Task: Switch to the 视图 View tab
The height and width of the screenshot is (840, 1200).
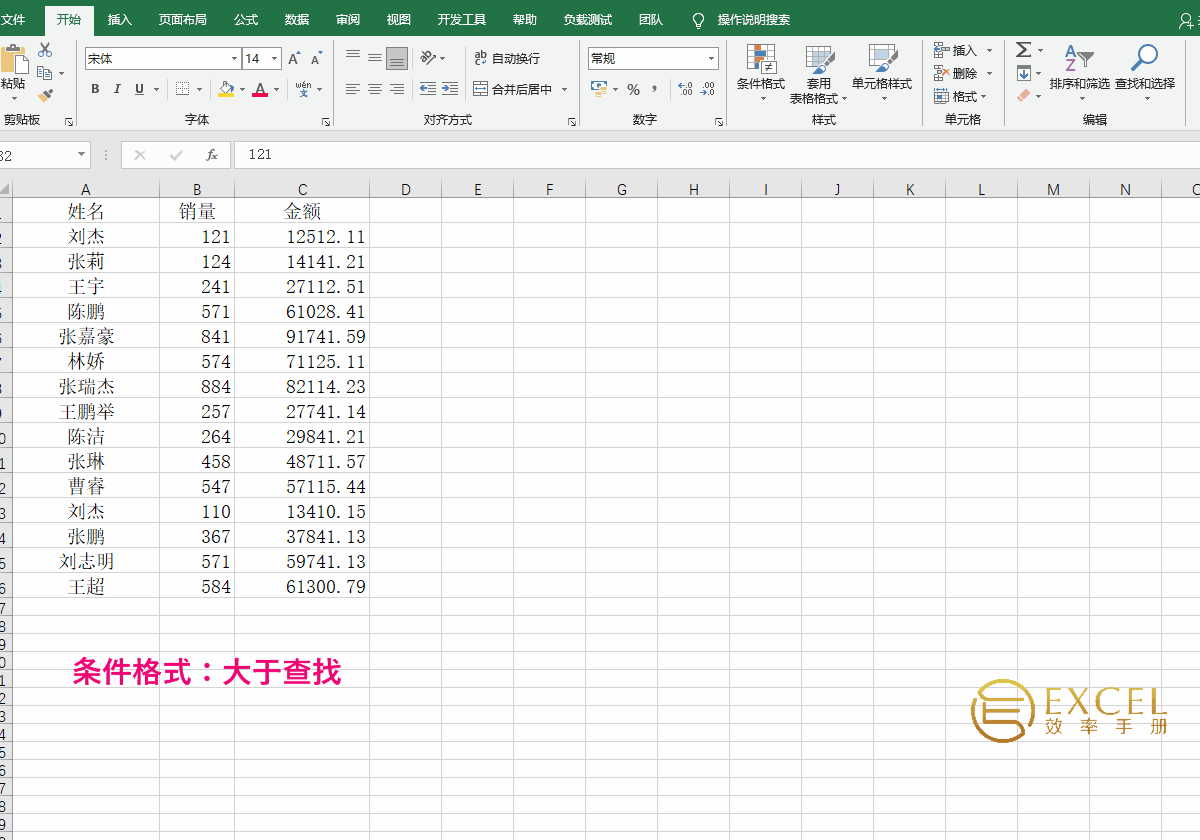Action: [x=399, y=20]
